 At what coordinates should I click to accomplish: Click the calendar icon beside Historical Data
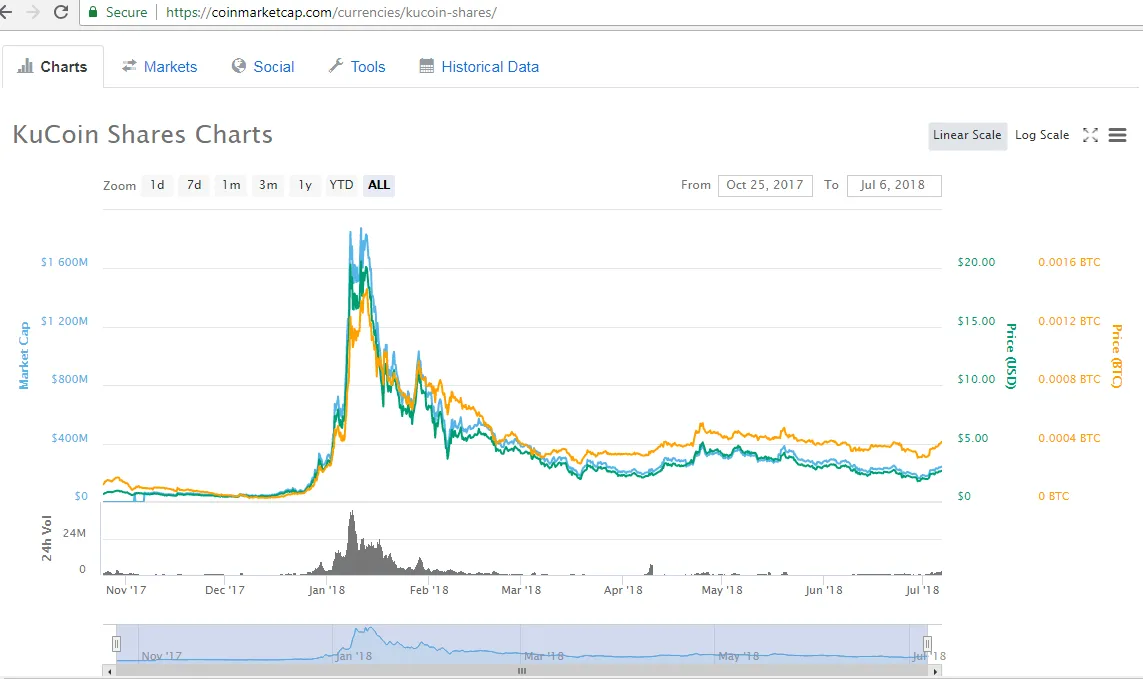(426, 66)
